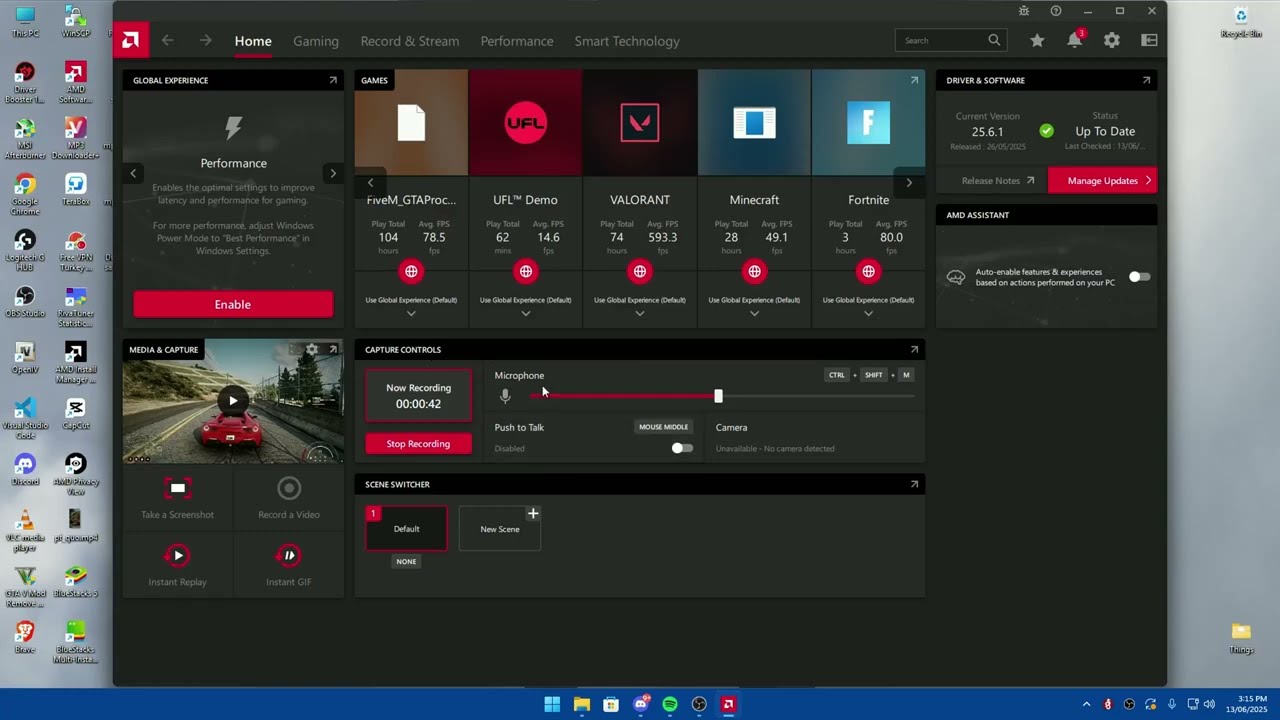Click the search magnifier icon
Viewport: 1280px width, 720px height.
point(994,40)
